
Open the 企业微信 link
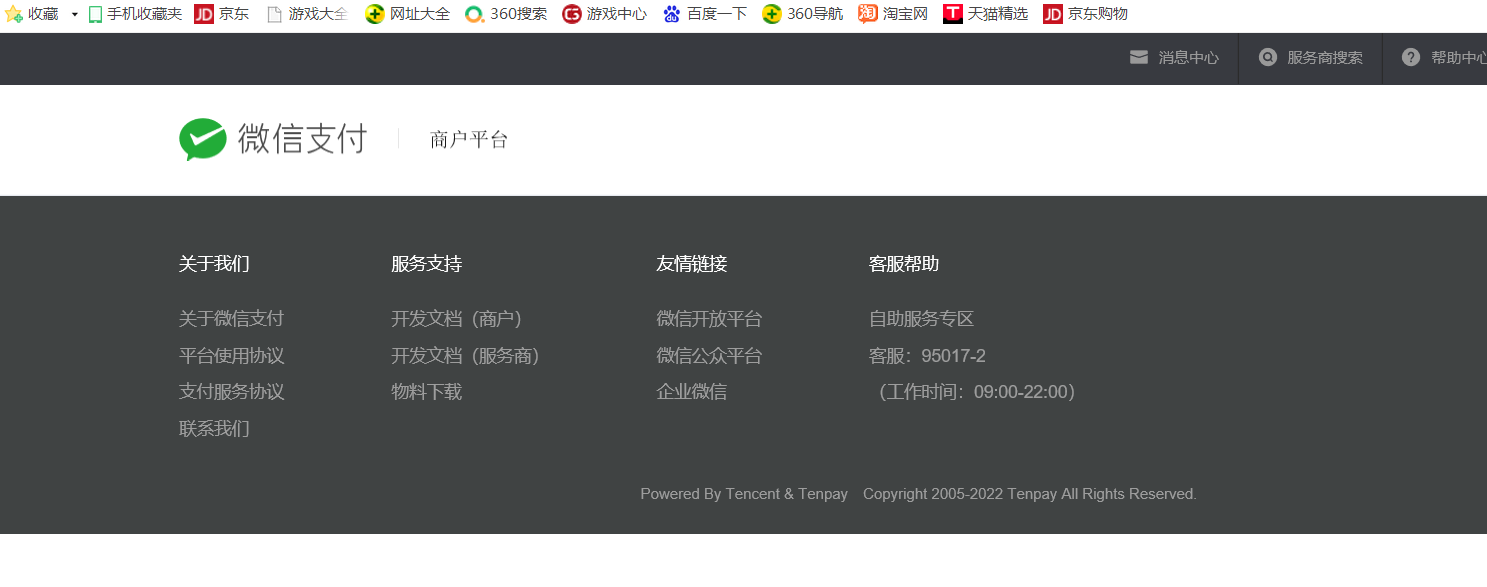click(692, 392)
